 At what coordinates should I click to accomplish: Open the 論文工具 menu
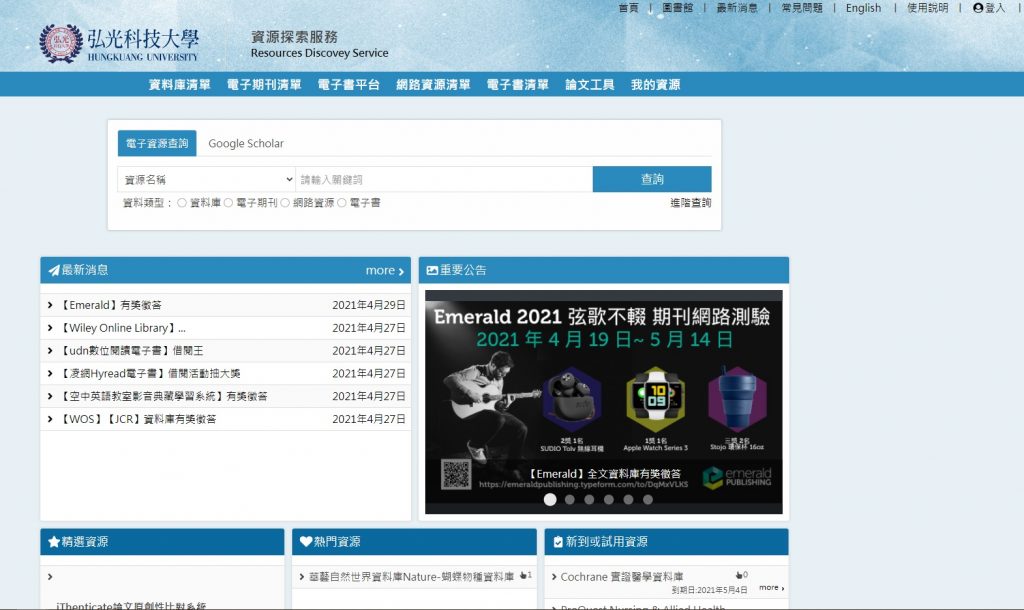pyautogui.click(x=590, y=85)
